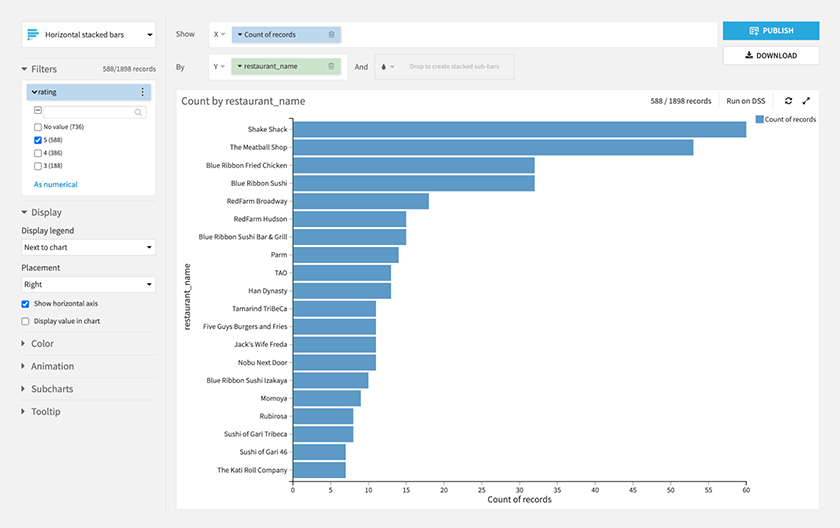Click the Blue Ribbon Sushi axis label

click(259, 183)
